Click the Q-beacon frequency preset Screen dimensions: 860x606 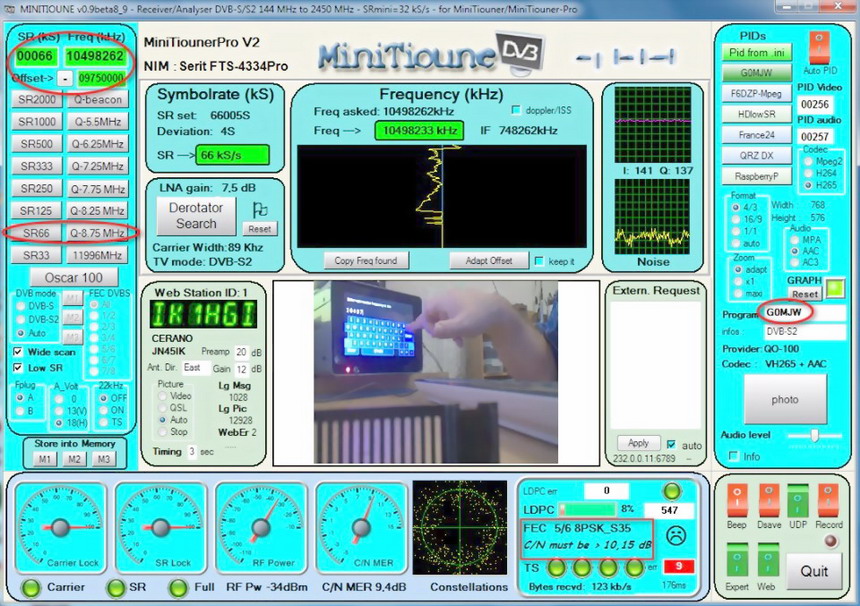click(98, 99)
